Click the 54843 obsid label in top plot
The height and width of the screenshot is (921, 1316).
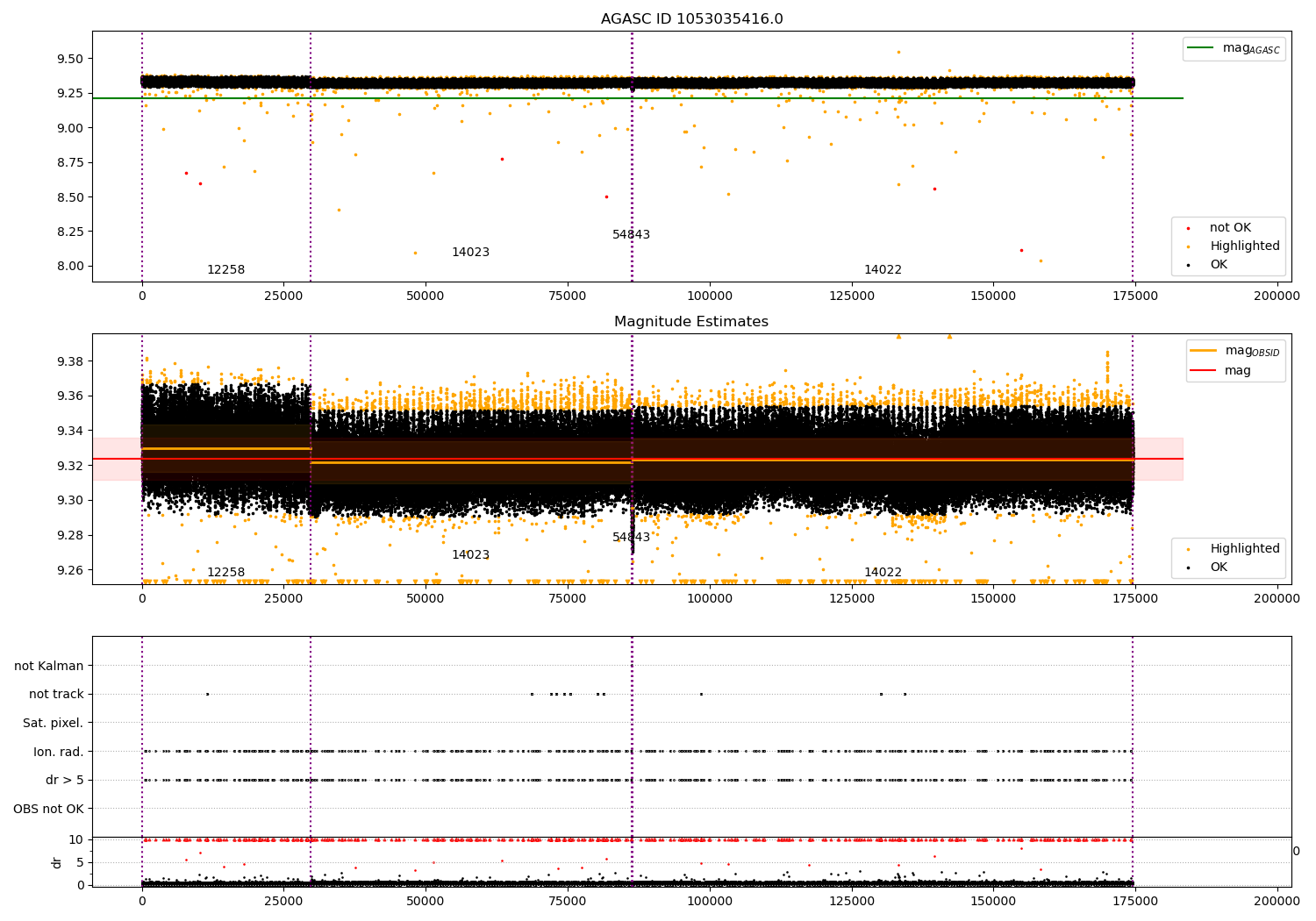pyautogui.click(x=631, y=235)
